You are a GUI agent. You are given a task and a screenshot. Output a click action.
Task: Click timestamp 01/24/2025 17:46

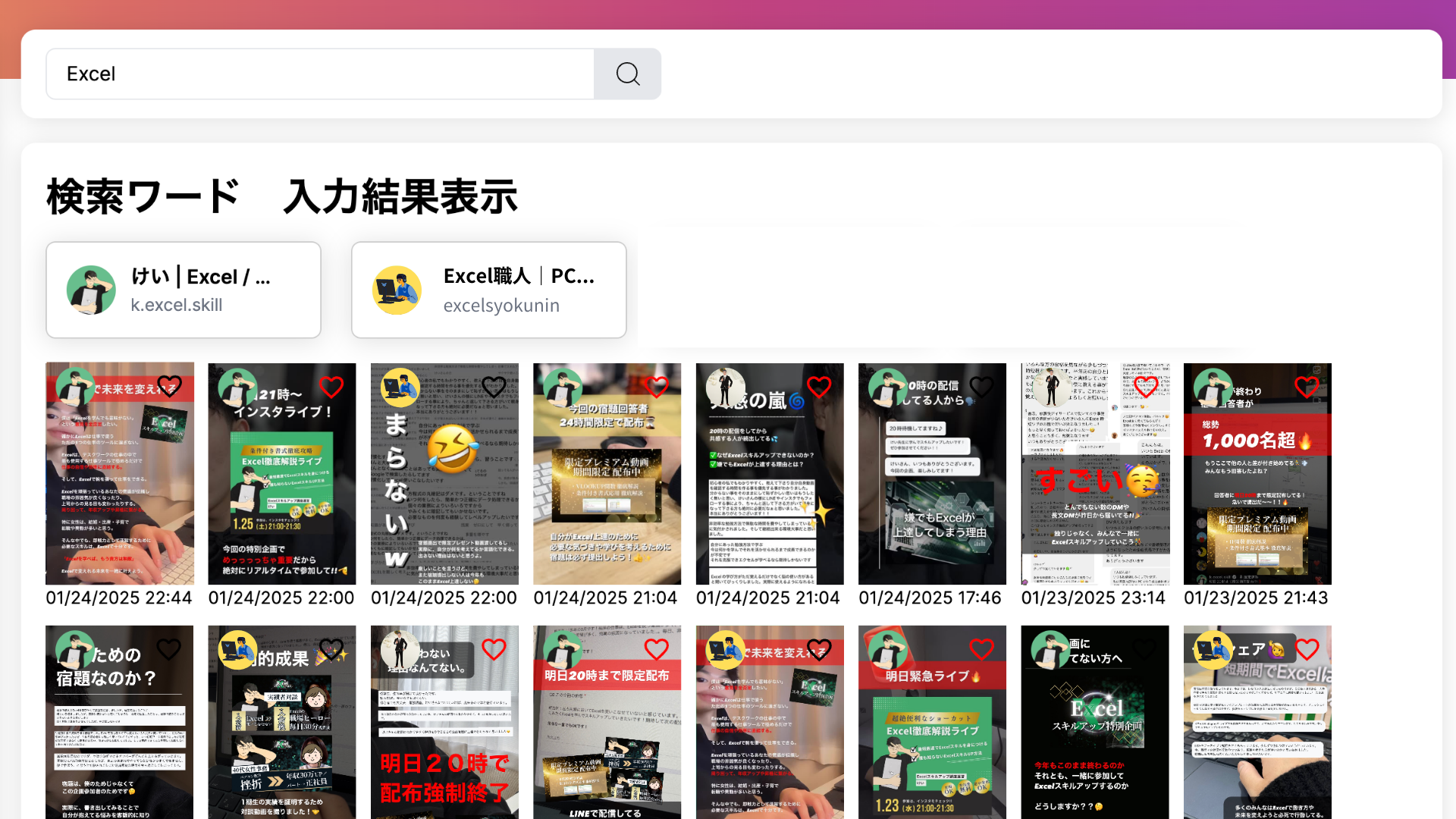[x=930, y=598]
